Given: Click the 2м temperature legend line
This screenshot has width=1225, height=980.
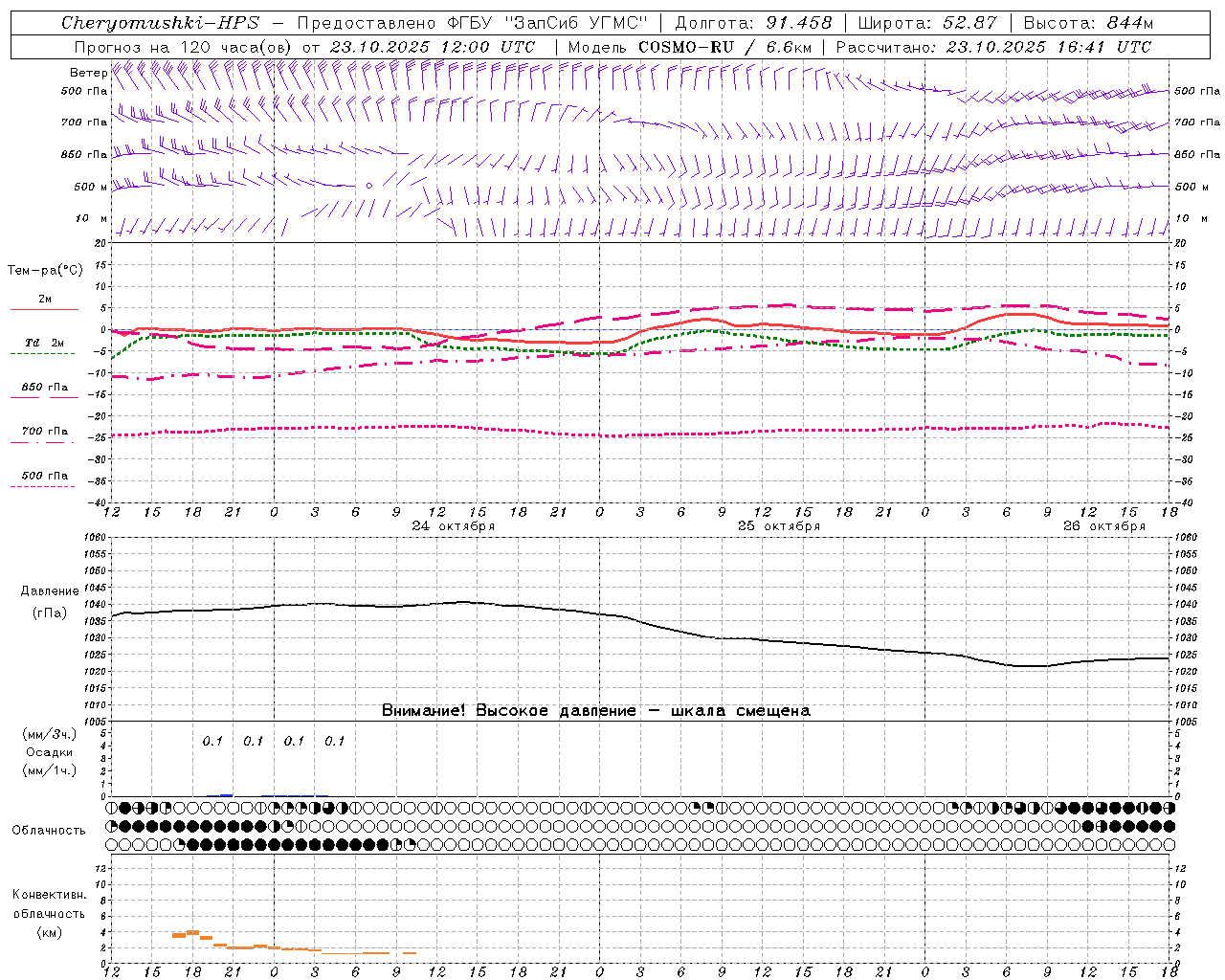Looking at the screenshot, I should click(x=44, y=309).
